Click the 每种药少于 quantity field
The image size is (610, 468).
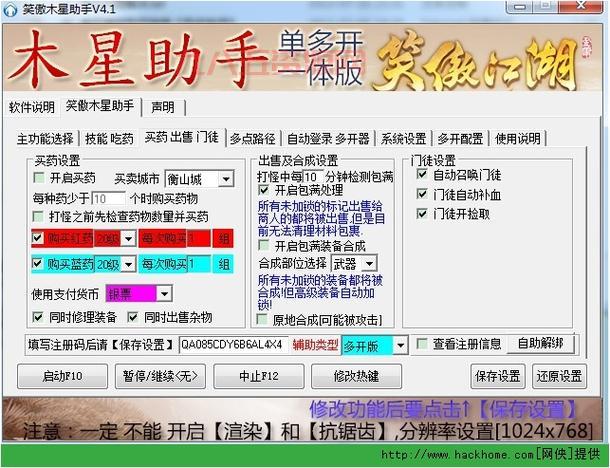coord(108,199)
